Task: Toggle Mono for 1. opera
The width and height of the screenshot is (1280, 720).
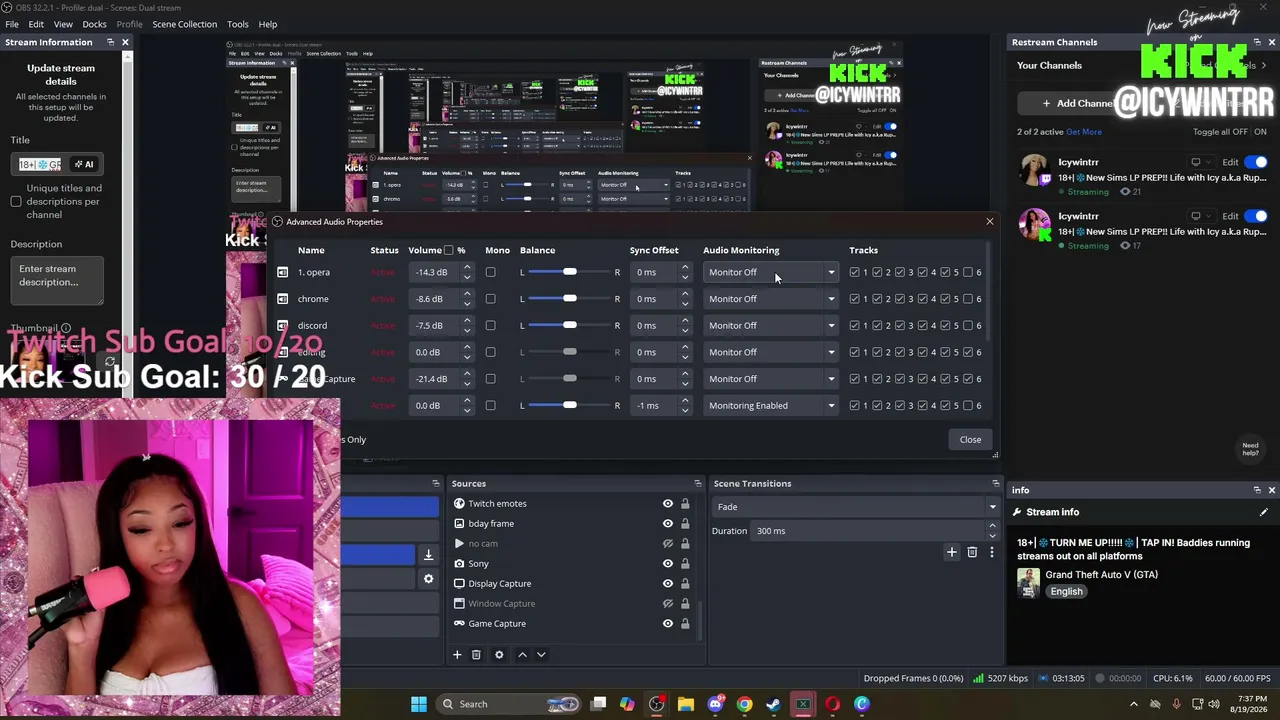Action: point(490,272)
